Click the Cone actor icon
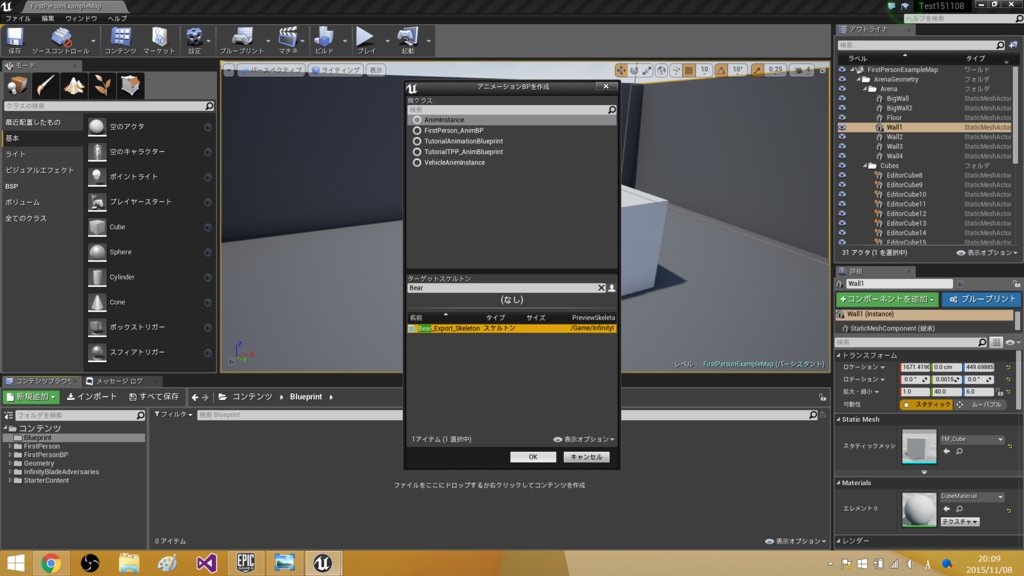 coord(97,302)
